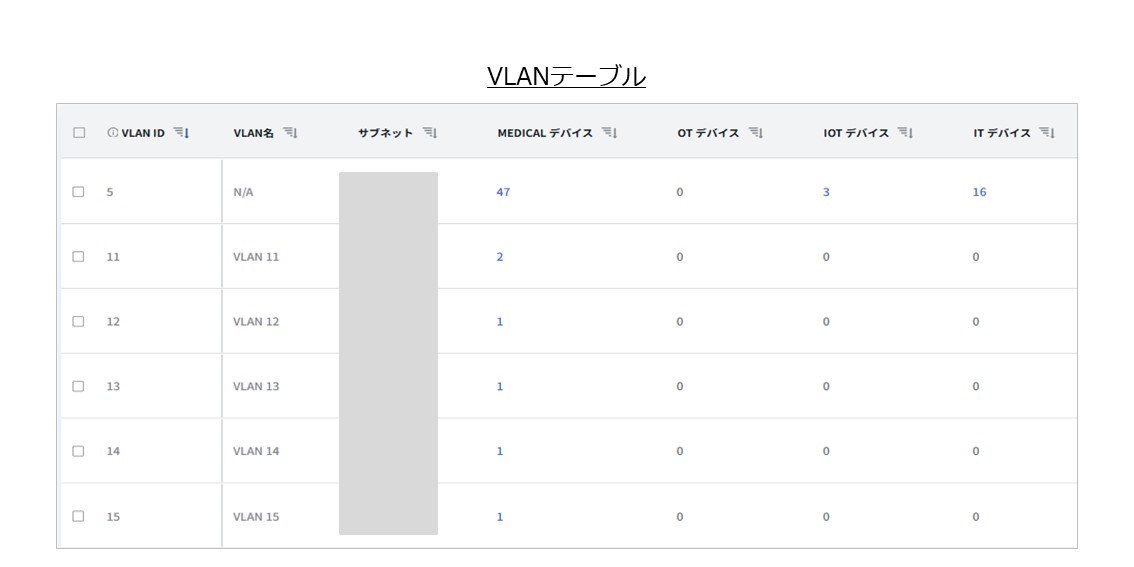Image resolution: width=1134 pixels, height=567 pixels.
Task: Click the VLAN名 column filter icon
Action: 290,133
